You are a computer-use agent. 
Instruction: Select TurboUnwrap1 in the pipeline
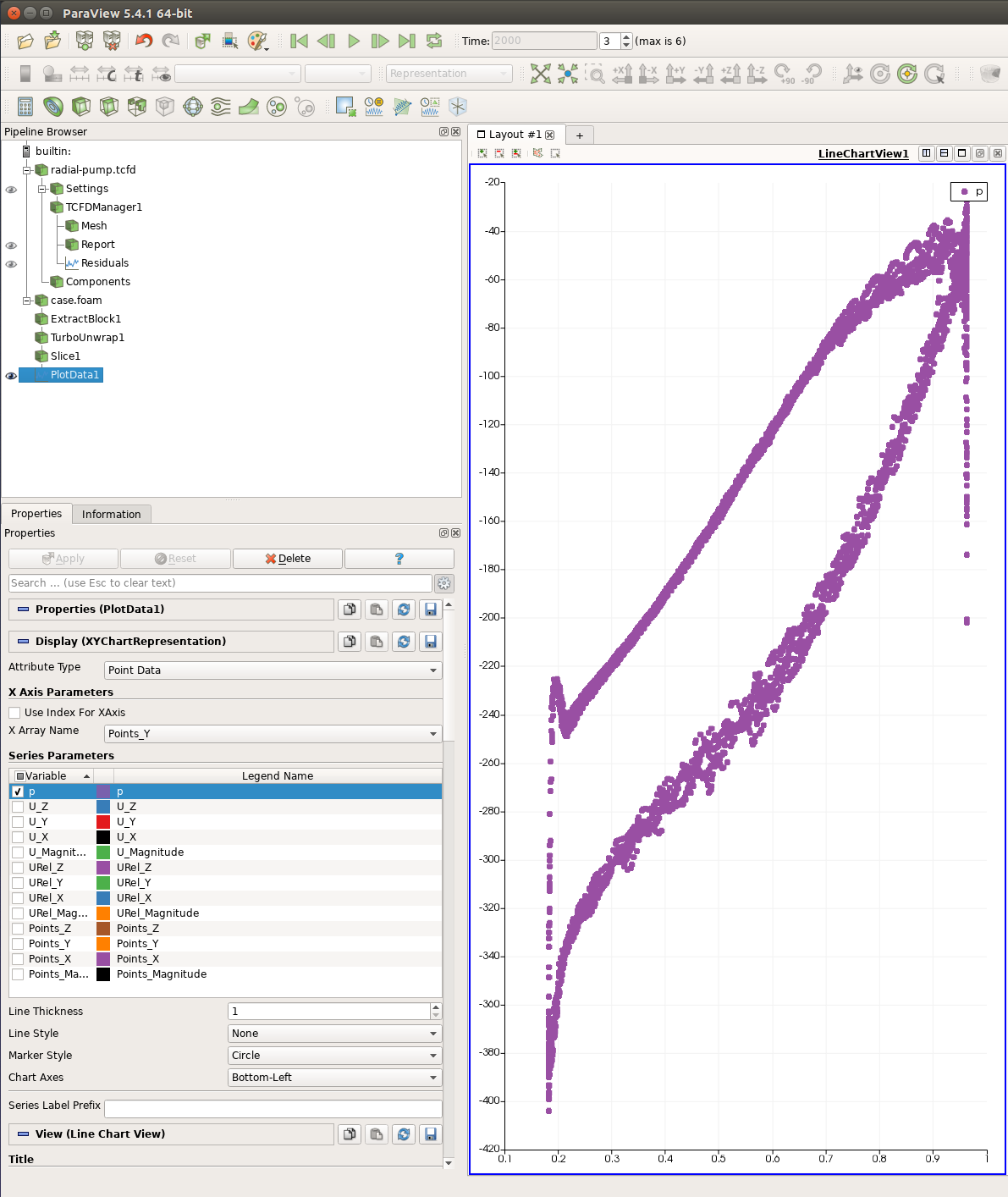click(x=87, y=338)
